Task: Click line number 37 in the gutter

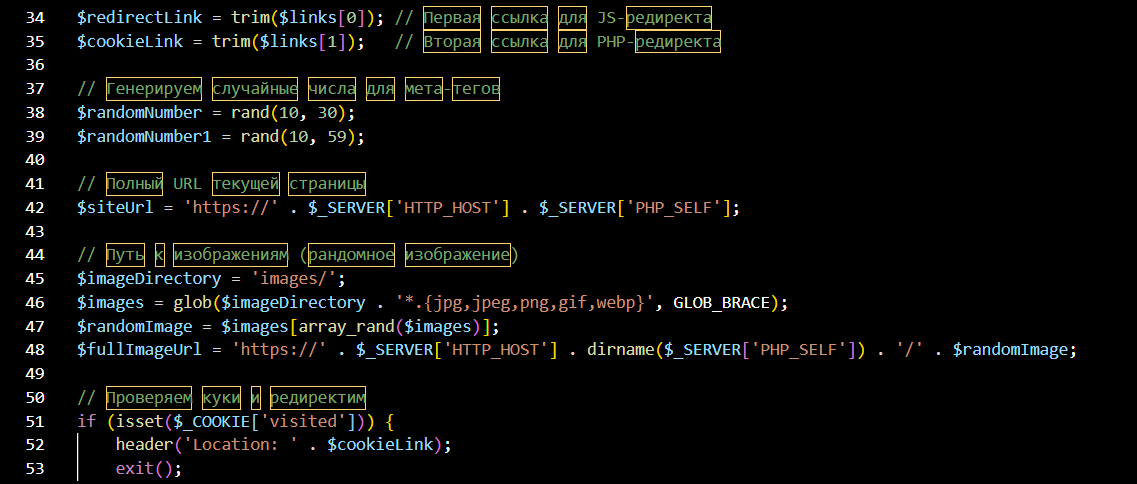Action: (35, 89)
